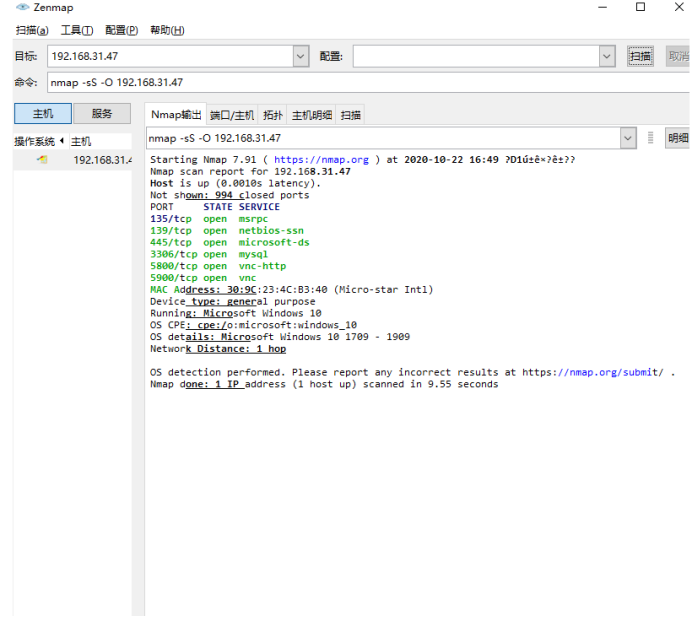
Task: Click the Zenmap eye icon in title bar
Action: 23,7
